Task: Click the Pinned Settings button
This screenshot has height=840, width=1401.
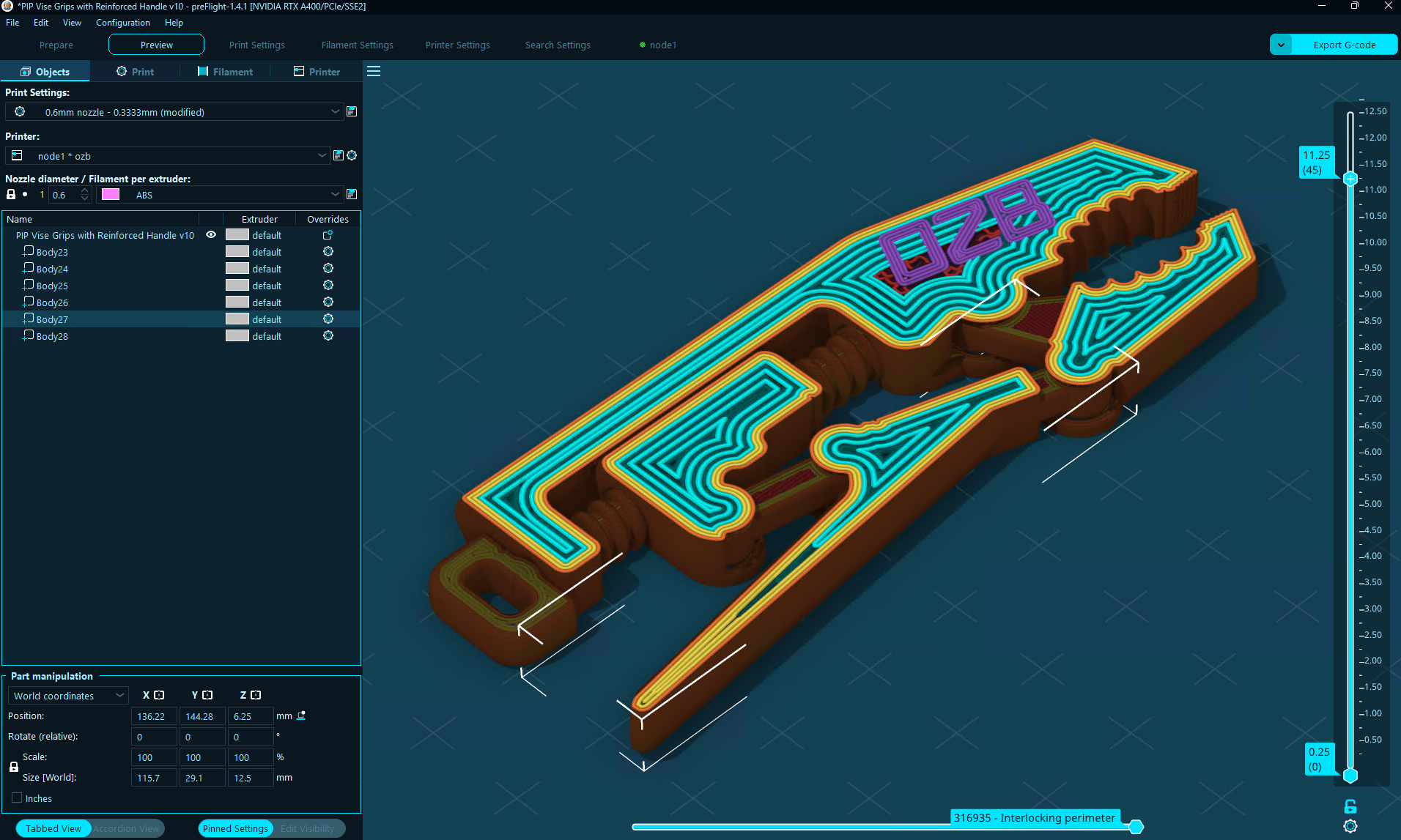Action: [x=235, y=828]
